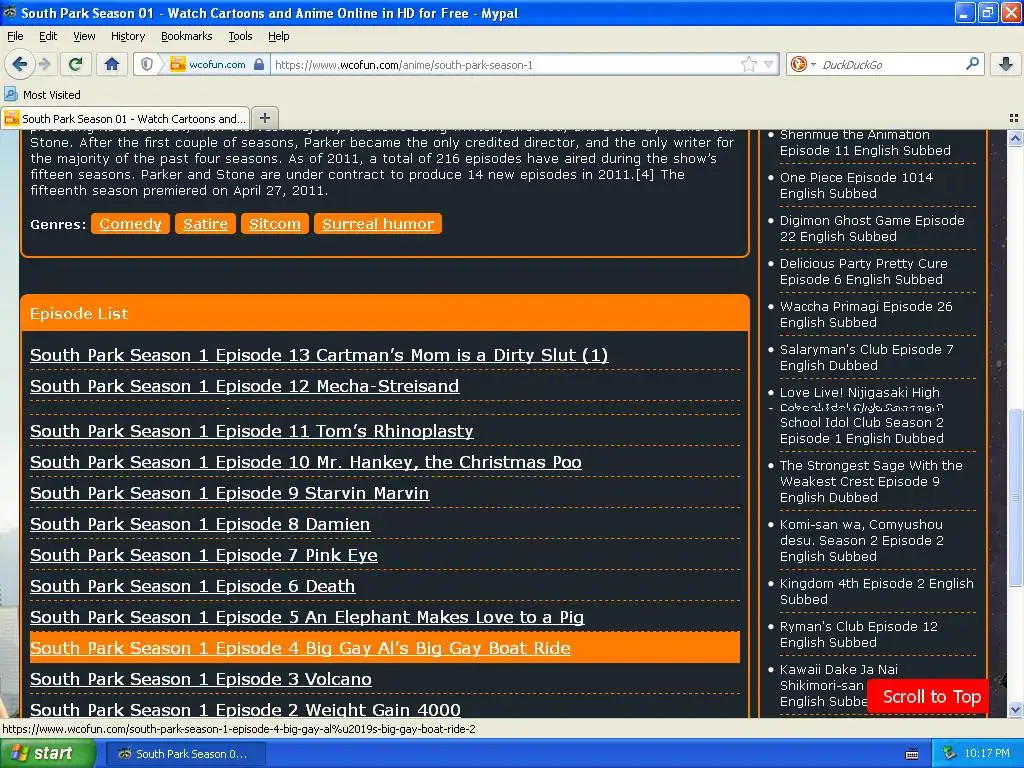Open Delicious Party Pretty Cure Episode 6
The height and width of the screenshot is (768, 1024).
pos(863,272)
